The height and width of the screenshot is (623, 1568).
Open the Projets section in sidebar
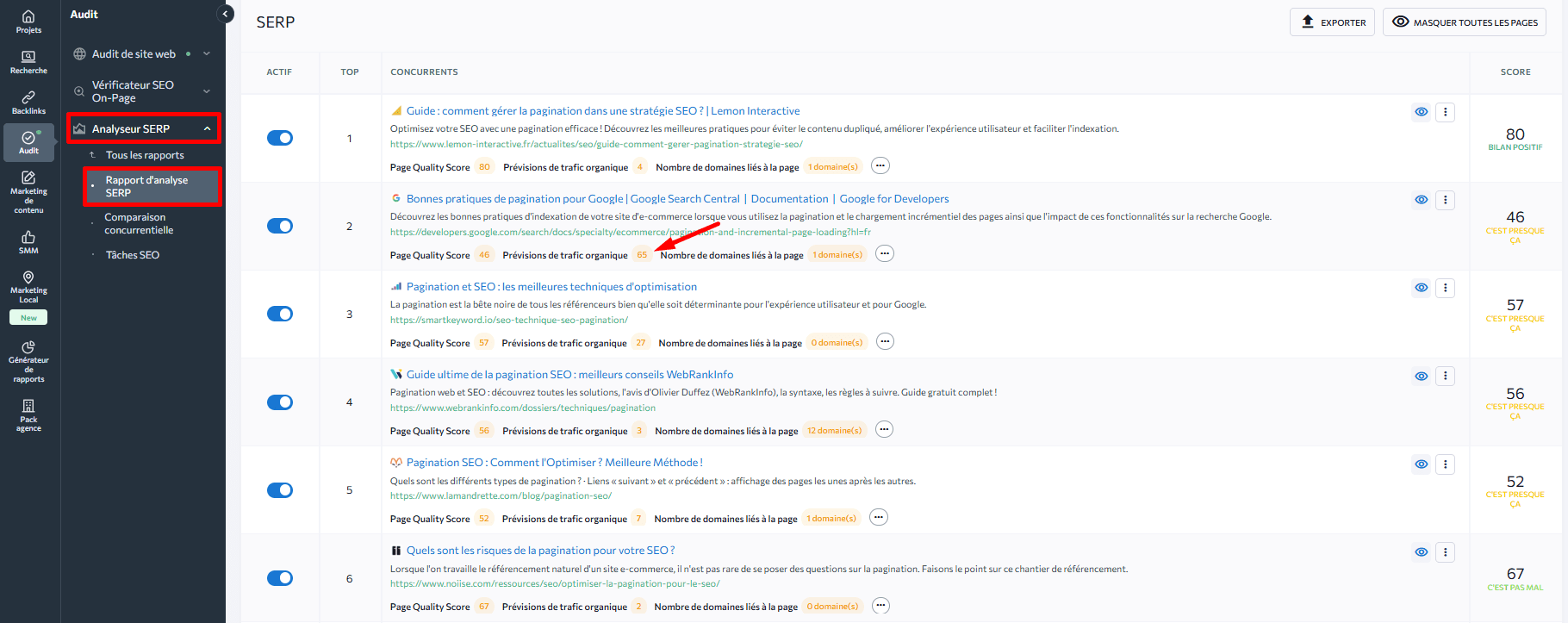pos(28,22)
